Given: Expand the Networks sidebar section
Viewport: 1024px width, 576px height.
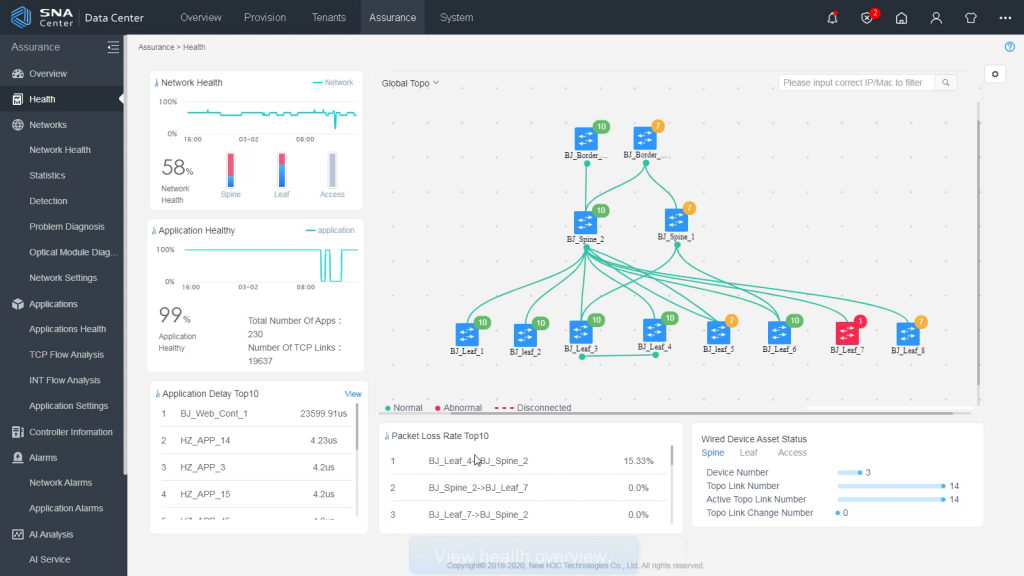Looking at the screenshot, I should coord(48,125).
